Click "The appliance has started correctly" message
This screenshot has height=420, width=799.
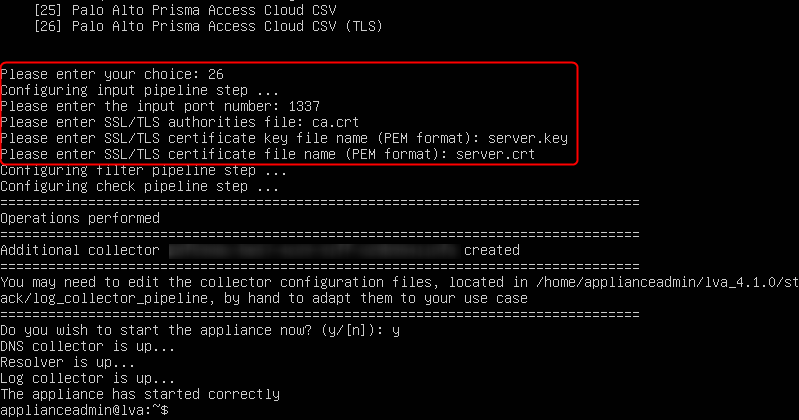139,394
